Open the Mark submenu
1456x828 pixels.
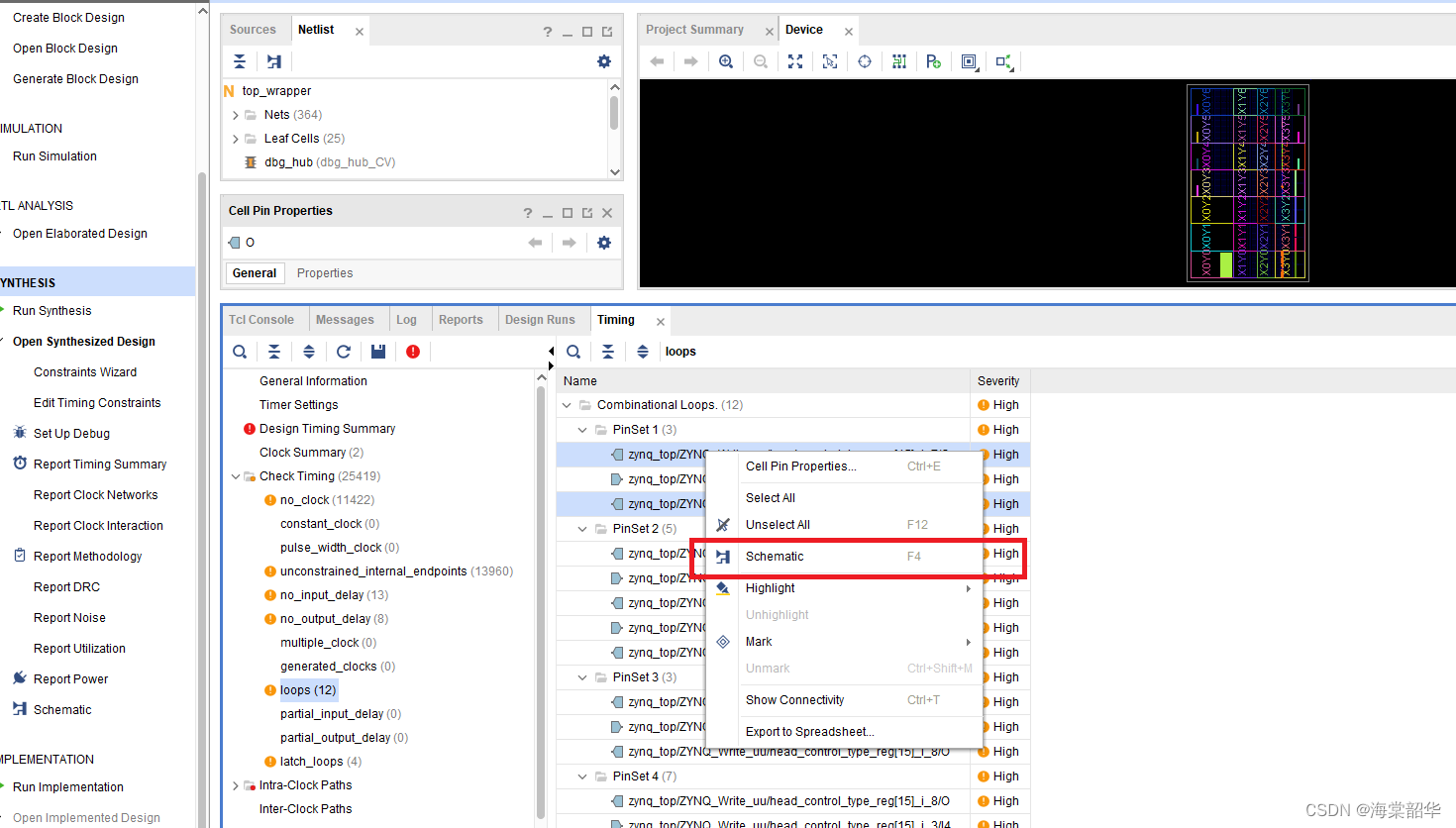pos(844,642)
